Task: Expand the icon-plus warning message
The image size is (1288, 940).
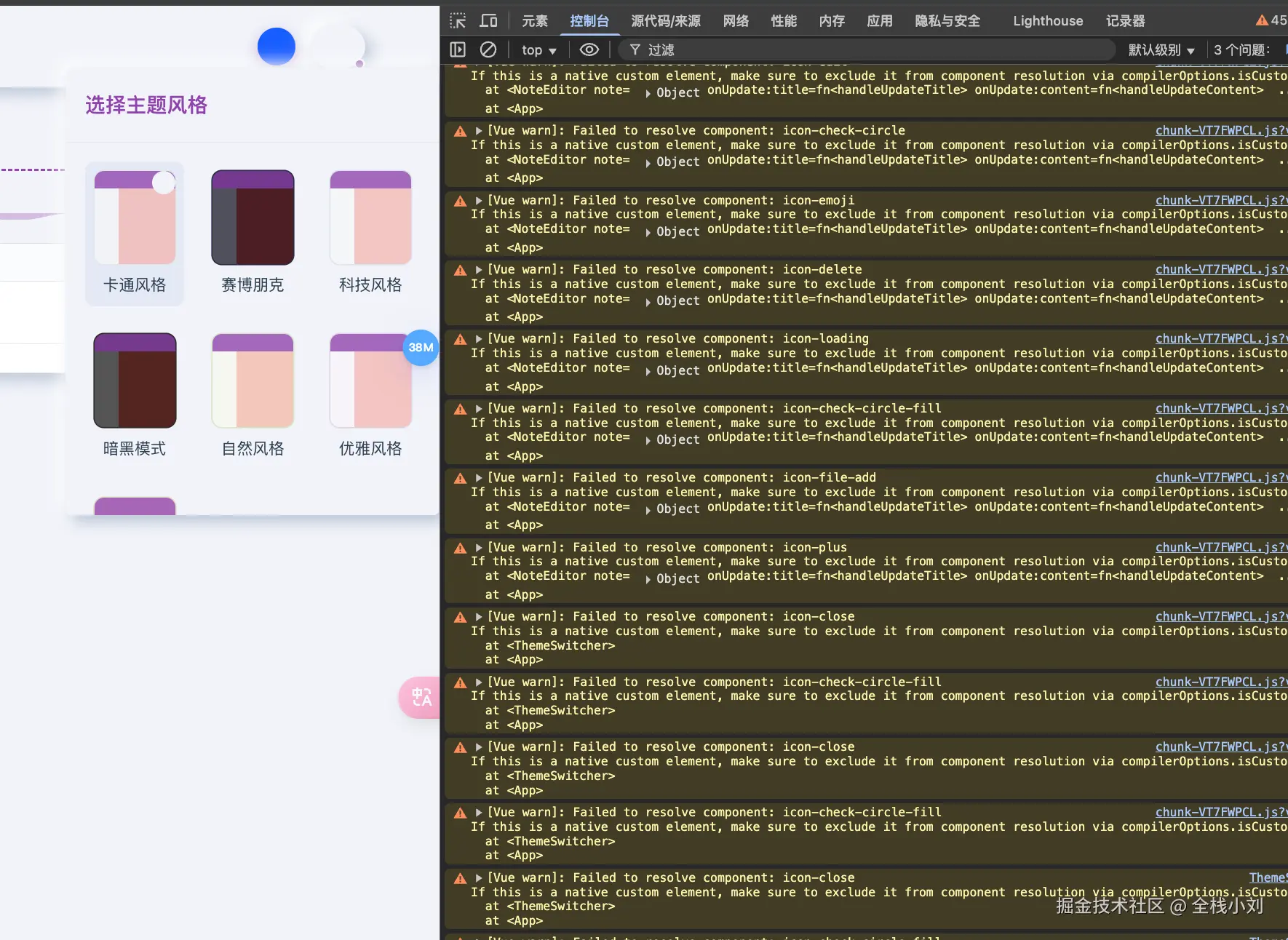Action: tap(479, 547)
